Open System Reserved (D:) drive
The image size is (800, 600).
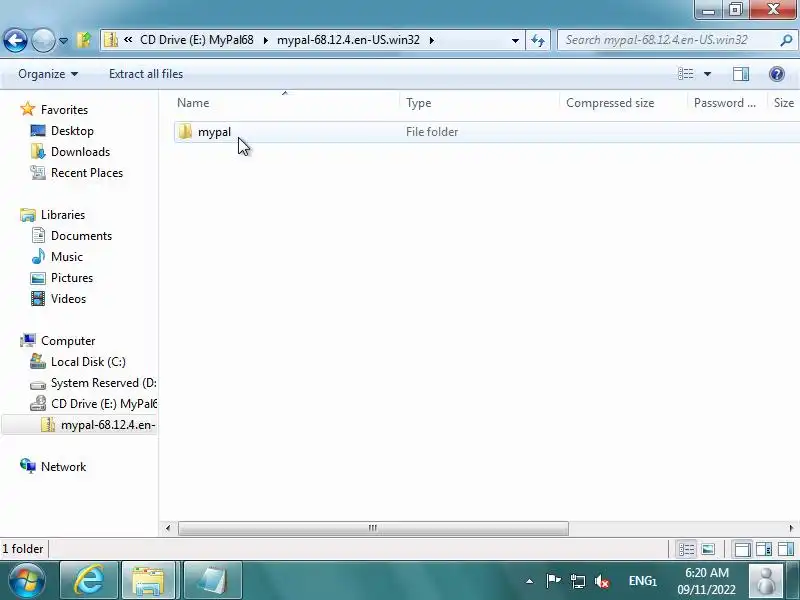click(x=104, y=383)
